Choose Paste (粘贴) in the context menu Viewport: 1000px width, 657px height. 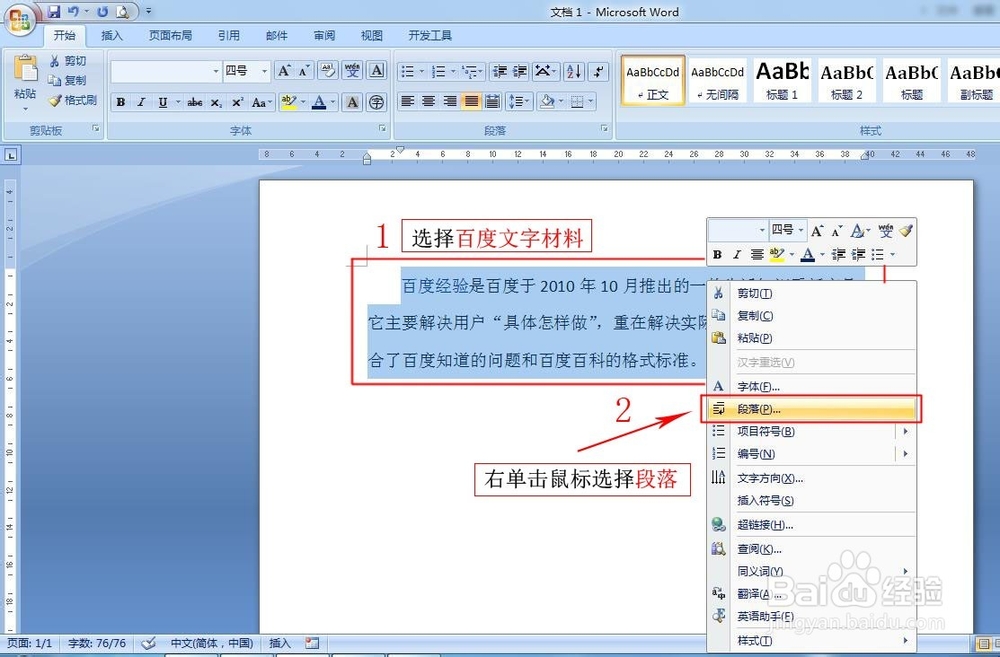[x=812, y=338]
